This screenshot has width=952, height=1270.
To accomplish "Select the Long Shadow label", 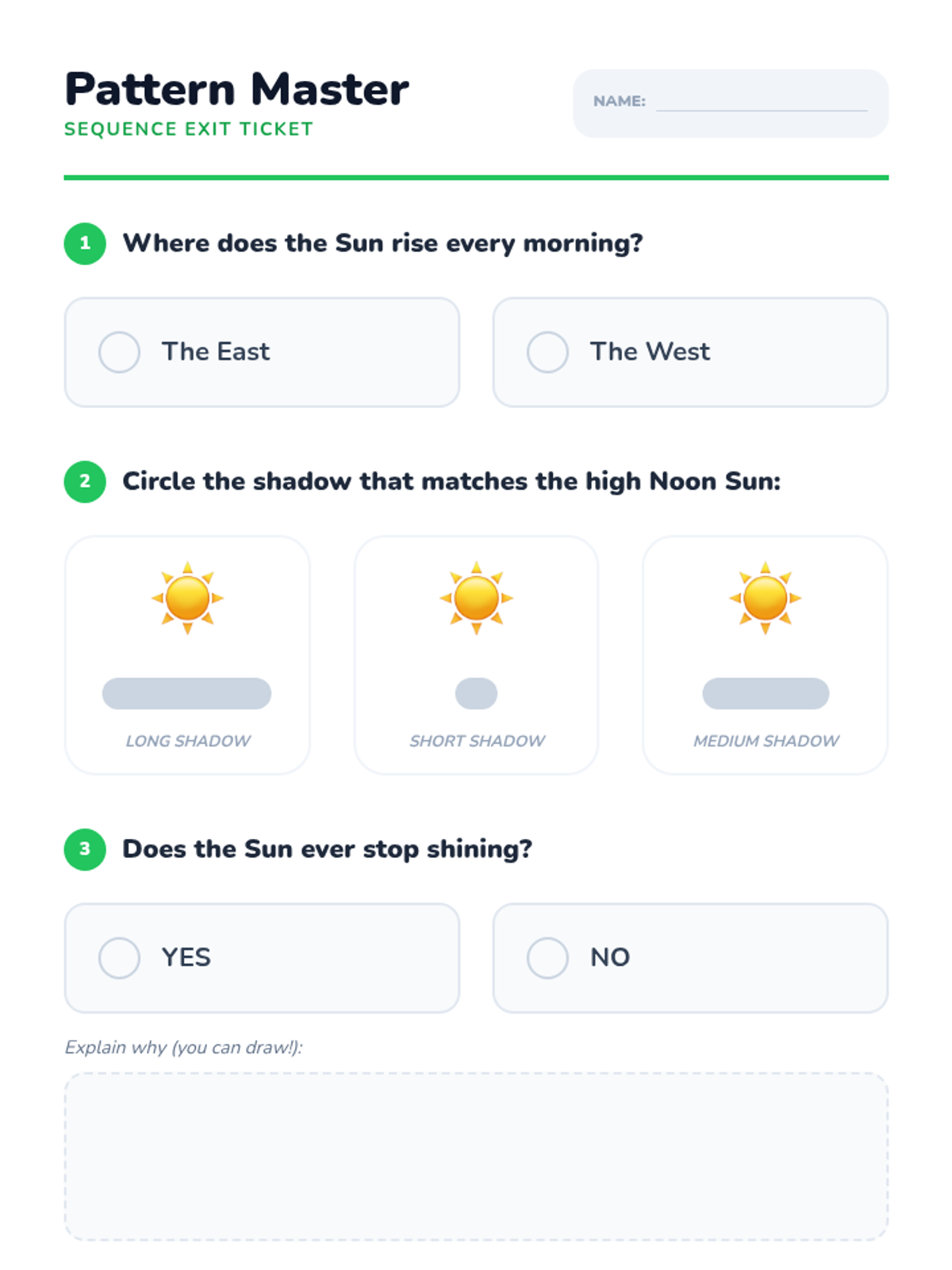I will pos(188,741).
